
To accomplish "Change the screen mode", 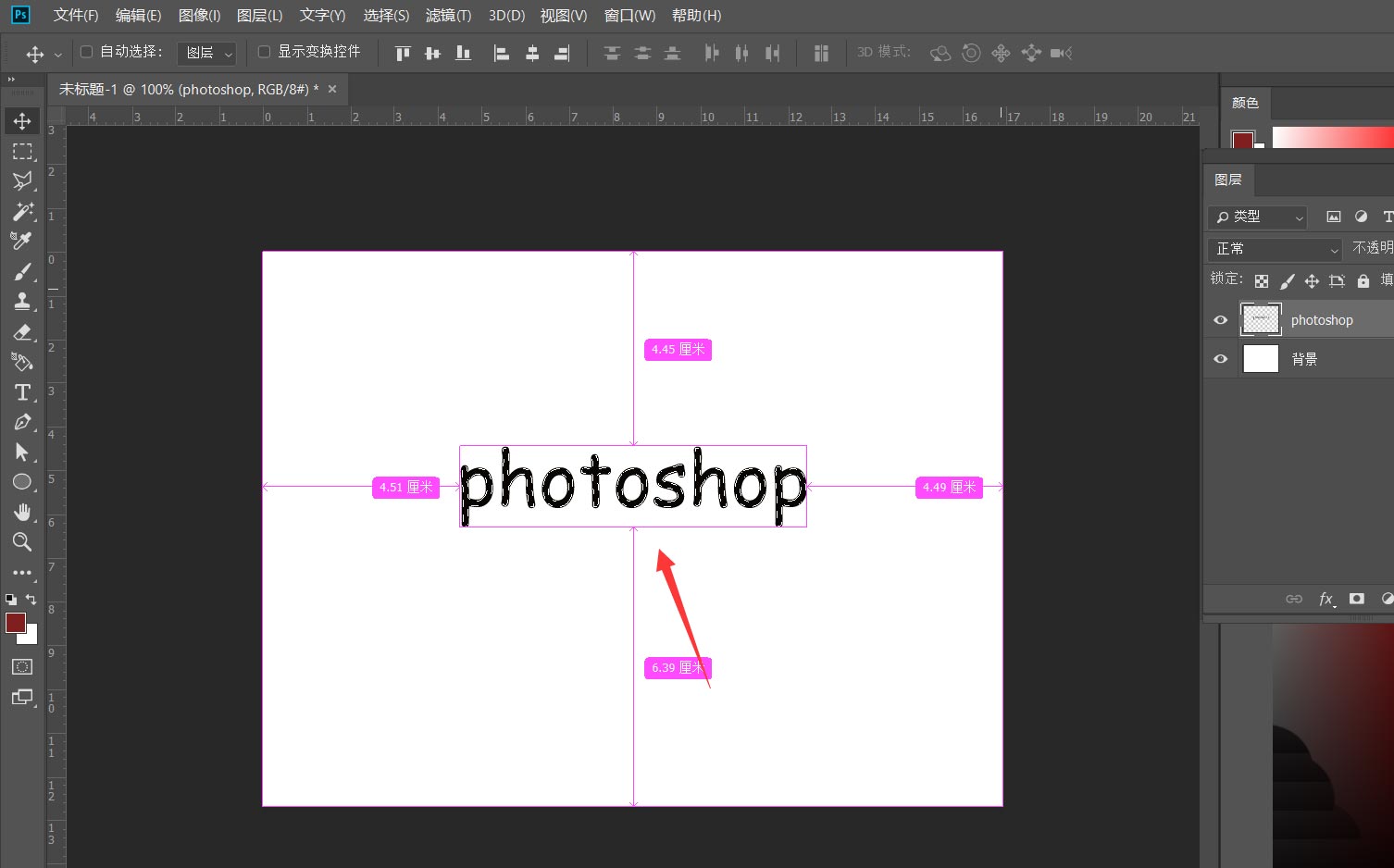I will [22, 697].
